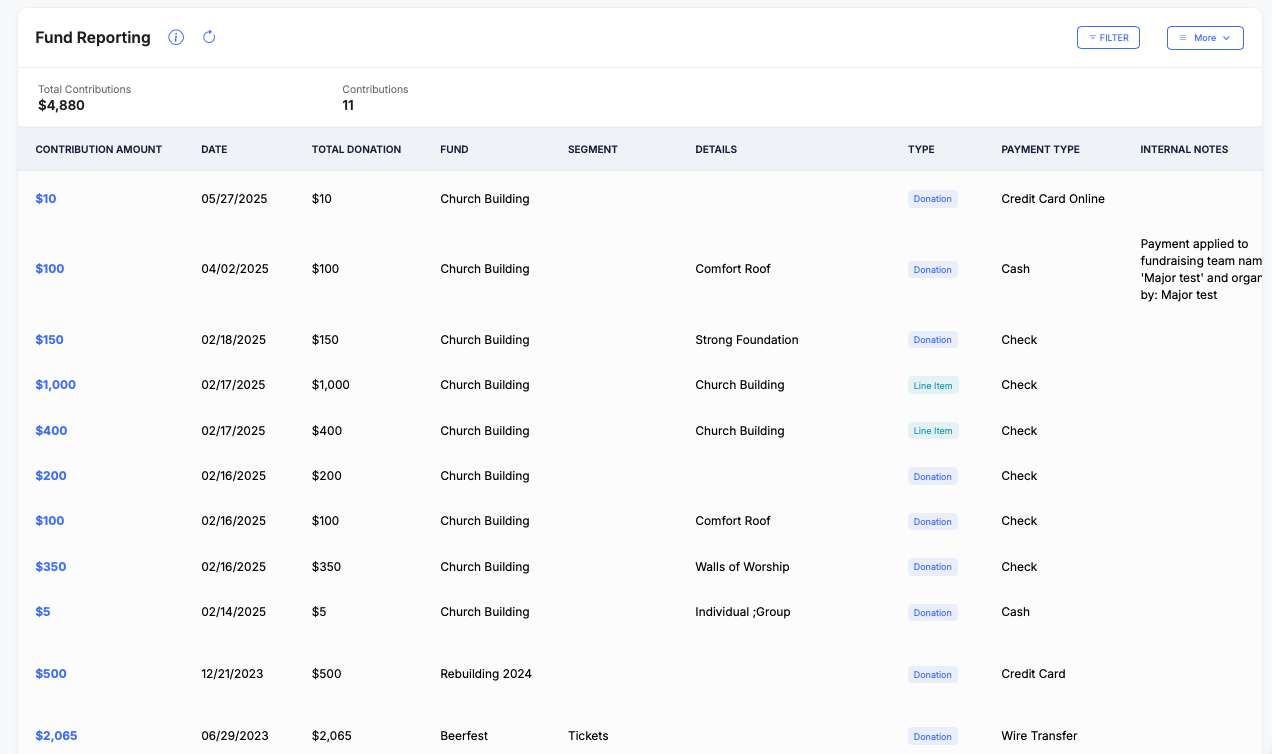Image resolution: width=1272 pixels, height=754 pixels.
Task: Click the Fund Reporting title
Action: click(93, 38)
